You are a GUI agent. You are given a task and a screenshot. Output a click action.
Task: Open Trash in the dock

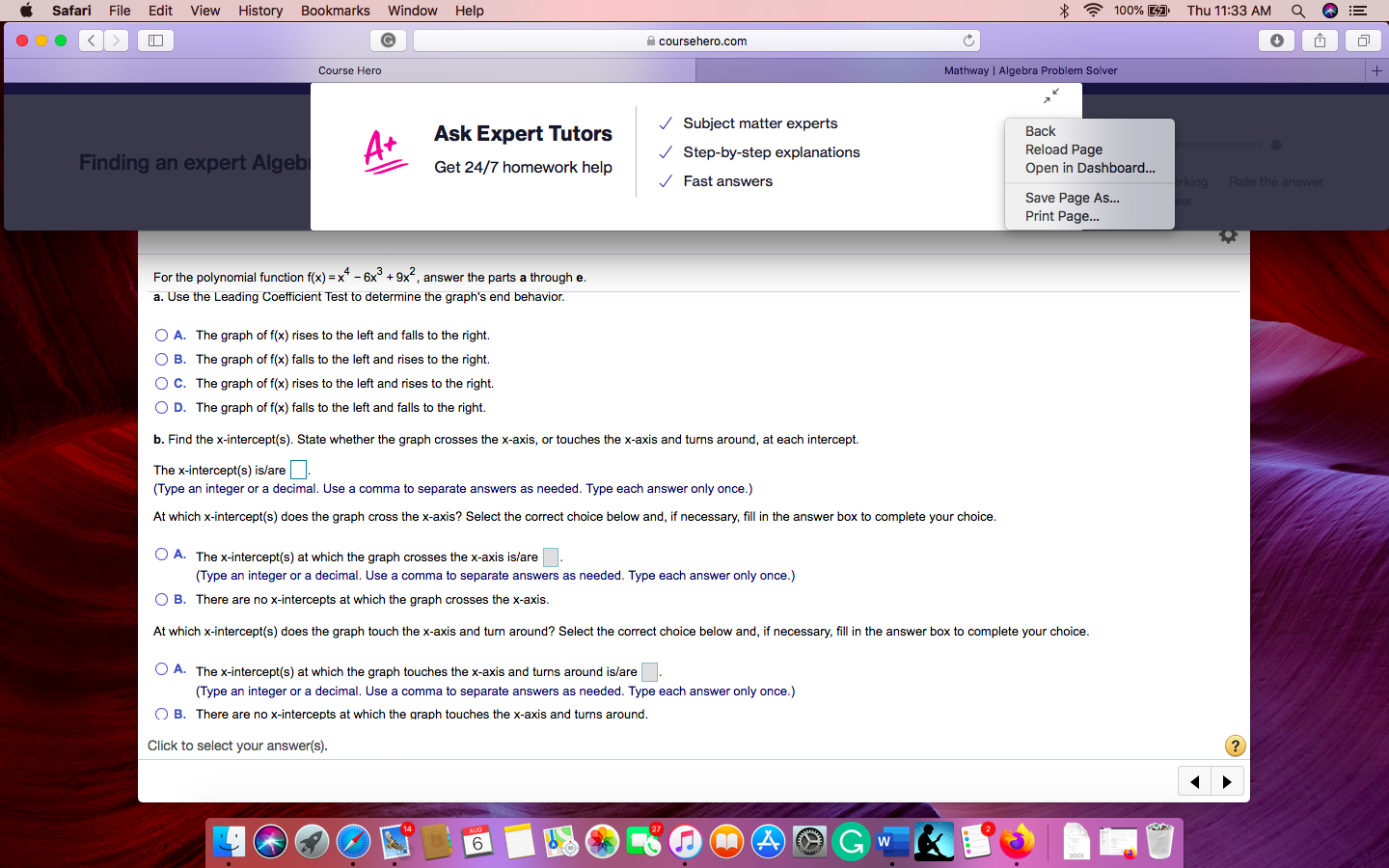tap(1159, 842)
